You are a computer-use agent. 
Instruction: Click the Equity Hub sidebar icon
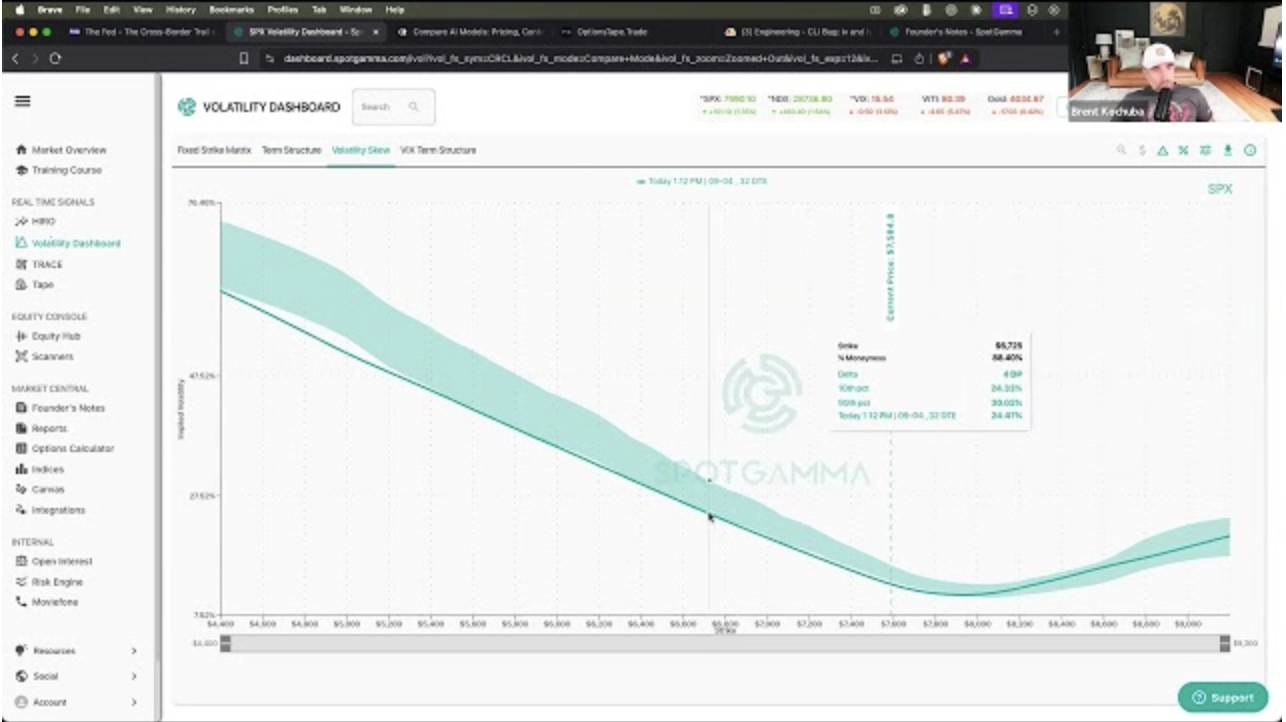tap(21, 336)
